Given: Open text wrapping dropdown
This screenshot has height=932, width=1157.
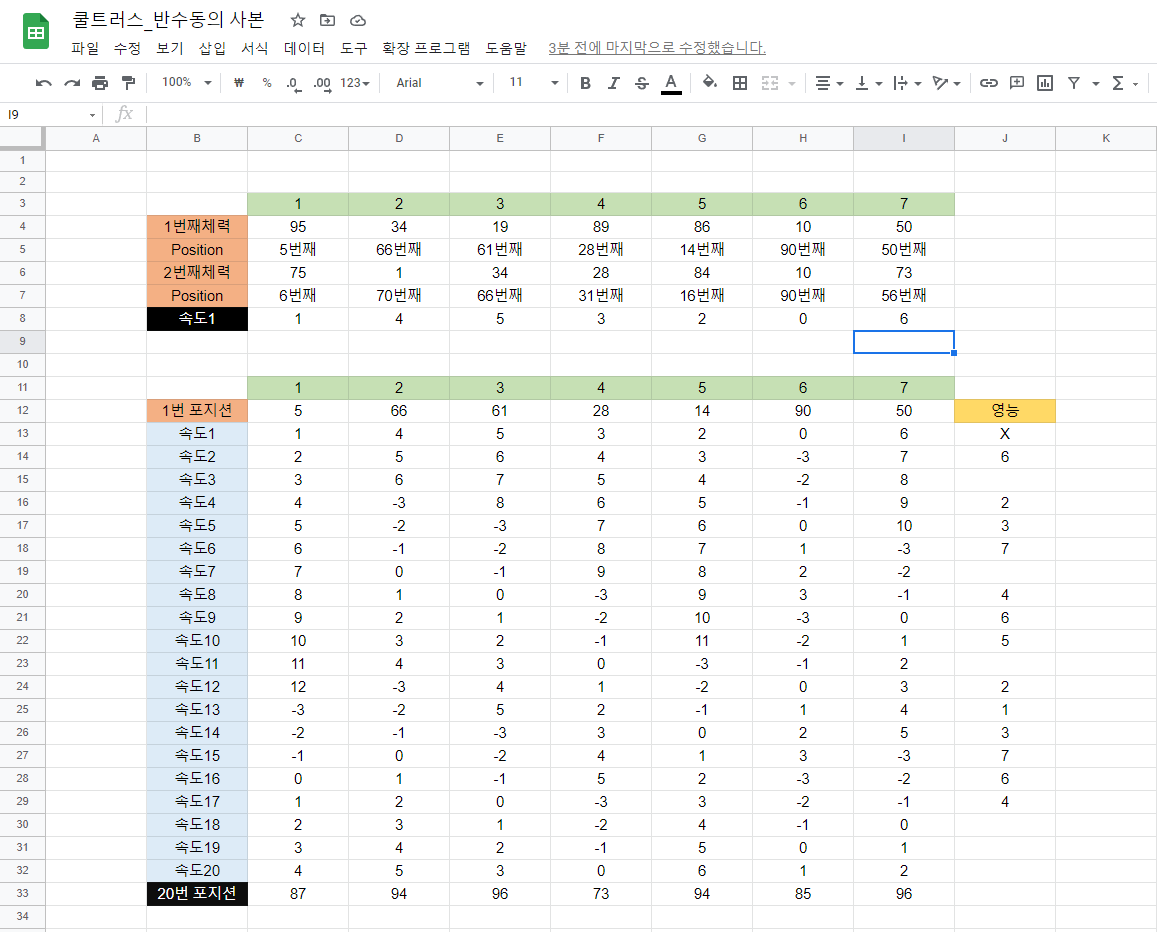Looking at the screenshot, I should coord(907,83).
